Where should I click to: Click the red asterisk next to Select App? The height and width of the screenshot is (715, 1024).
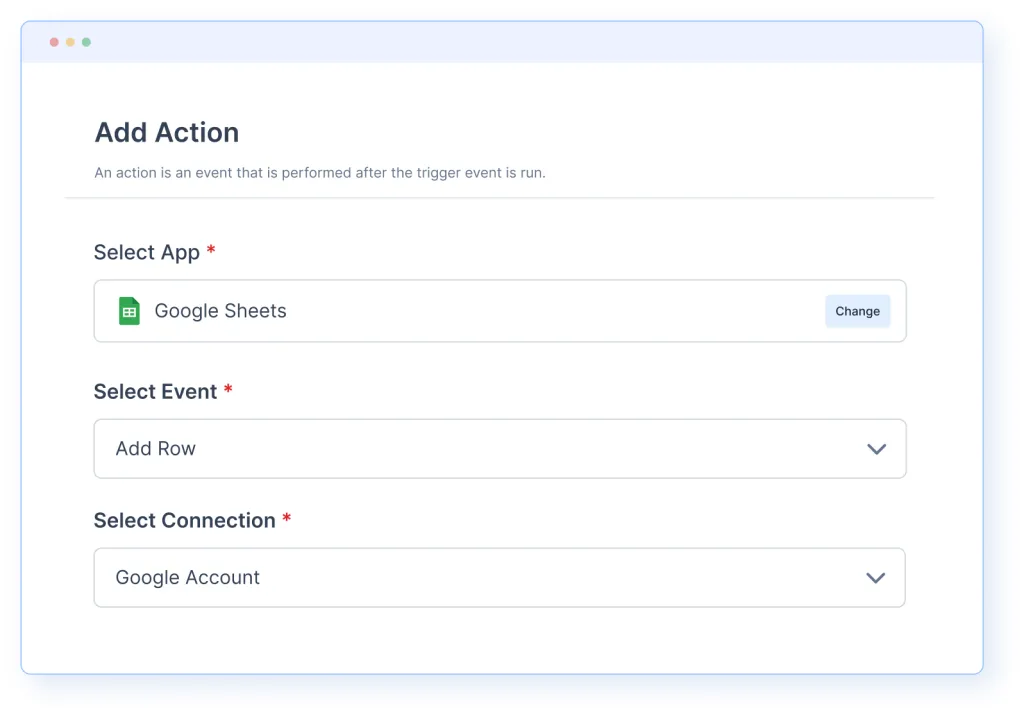point(211,252)
